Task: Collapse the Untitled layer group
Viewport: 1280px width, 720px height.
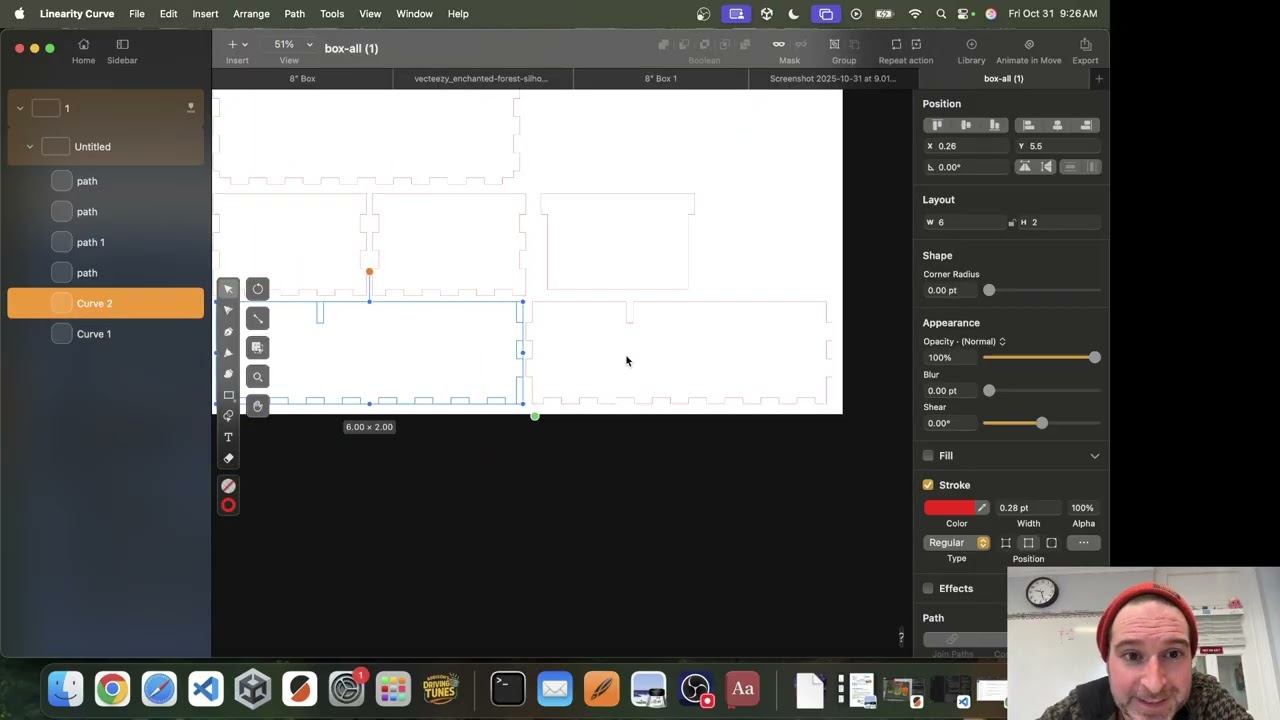Action: point(30,147)
